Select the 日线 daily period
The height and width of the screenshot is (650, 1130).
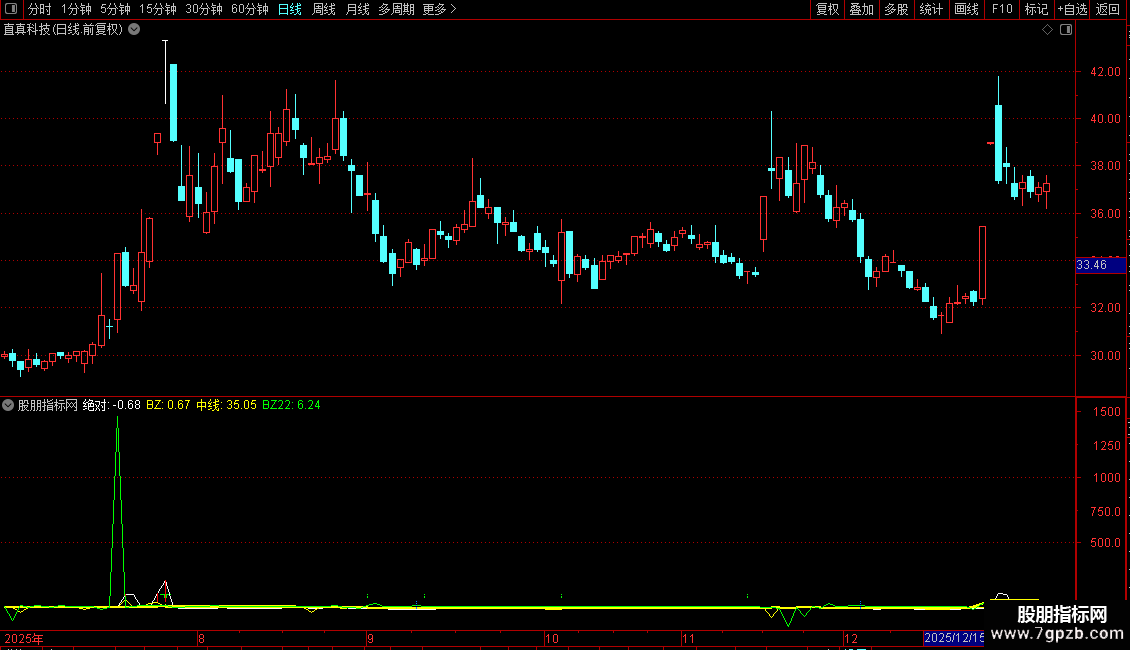coord(290,9)
